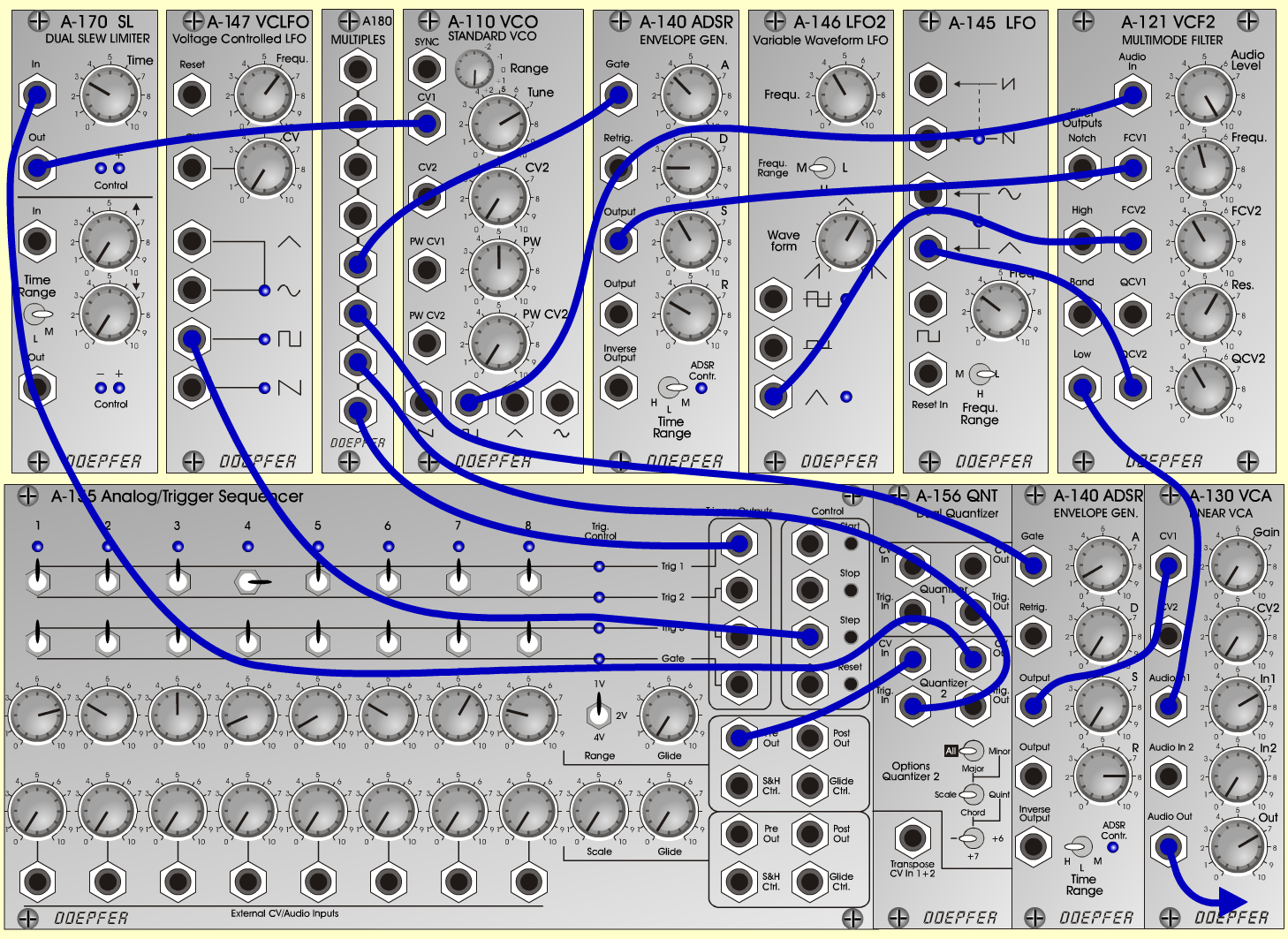Click Inverse Output jack on the upper A-140 ADSR
Viewport: 1288px width, 939px height.
tap(618, 387)
